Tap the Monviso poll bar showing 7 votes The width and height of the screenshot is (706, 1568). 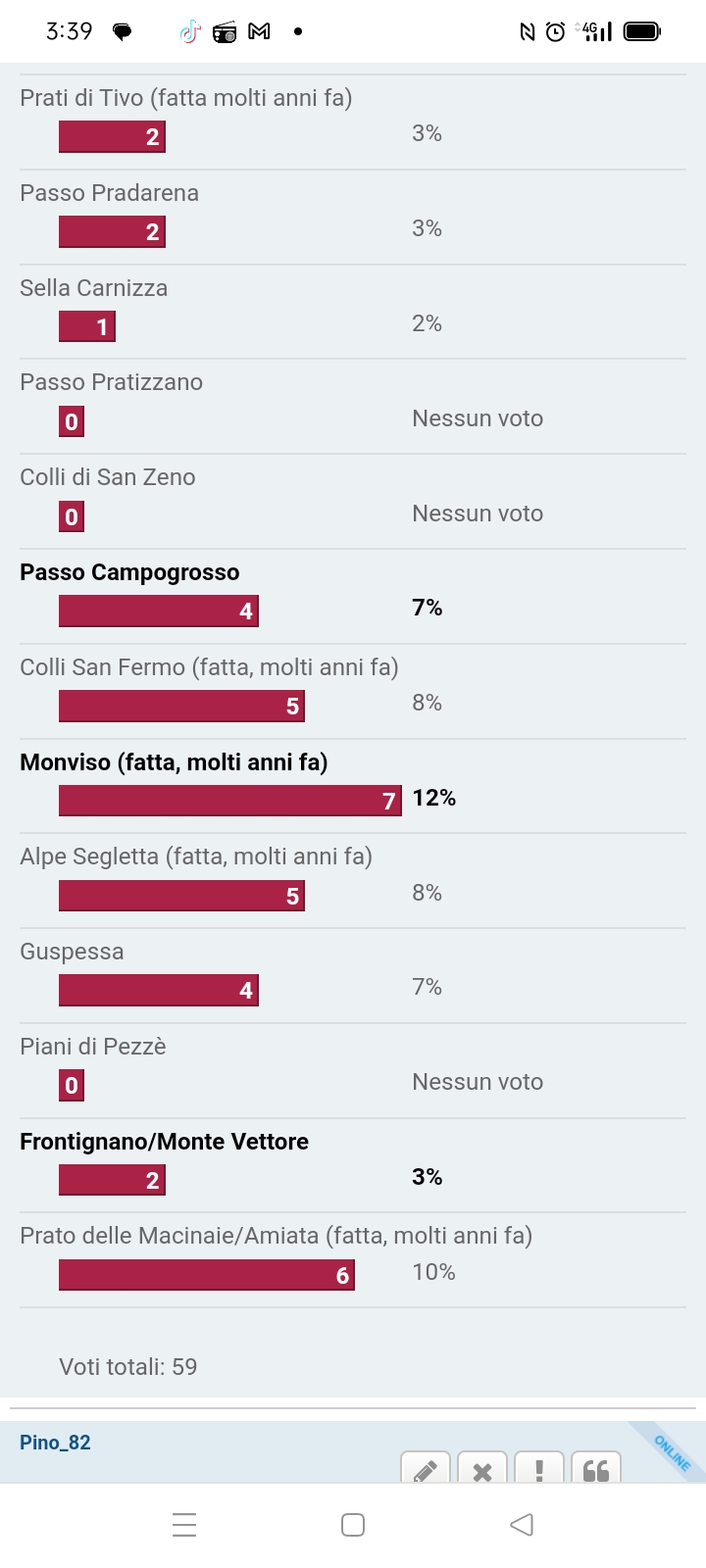tap(230, 801)
